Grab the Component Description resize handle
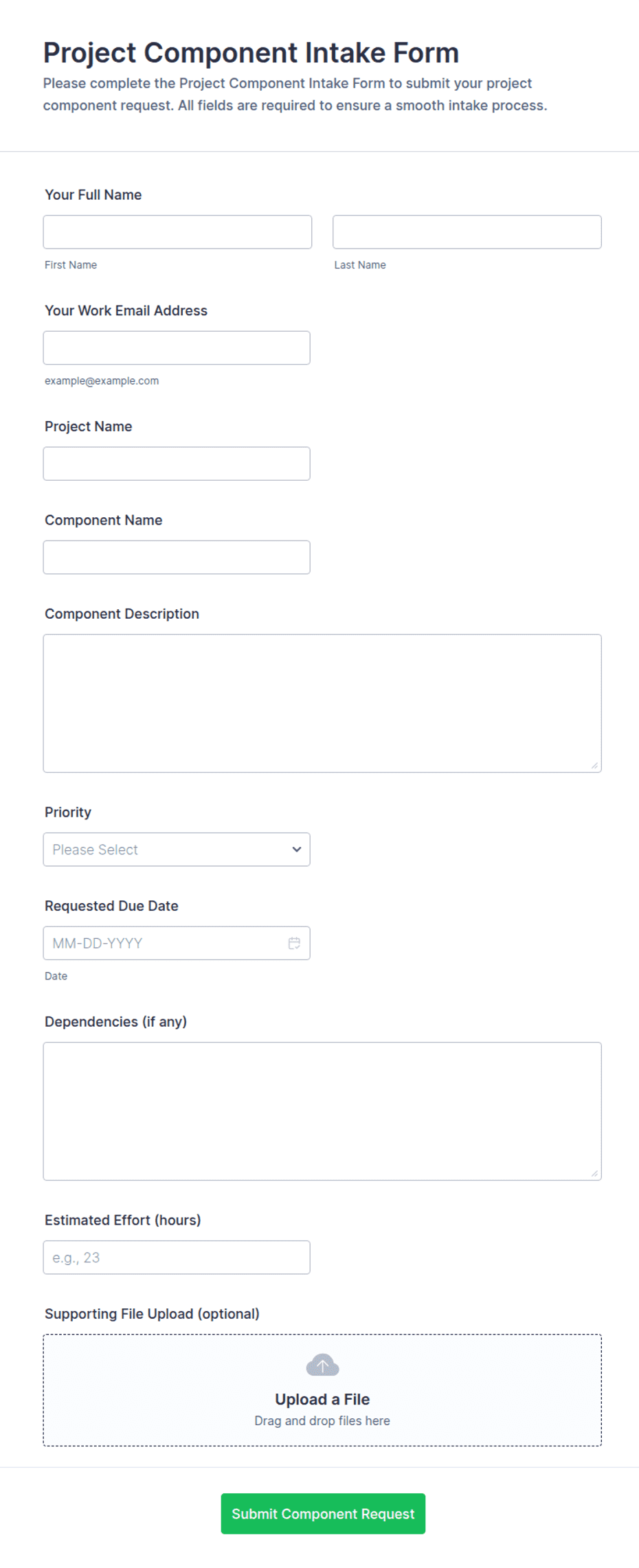This screenshot has height=1568, width=639. click(x=594, y=765)
